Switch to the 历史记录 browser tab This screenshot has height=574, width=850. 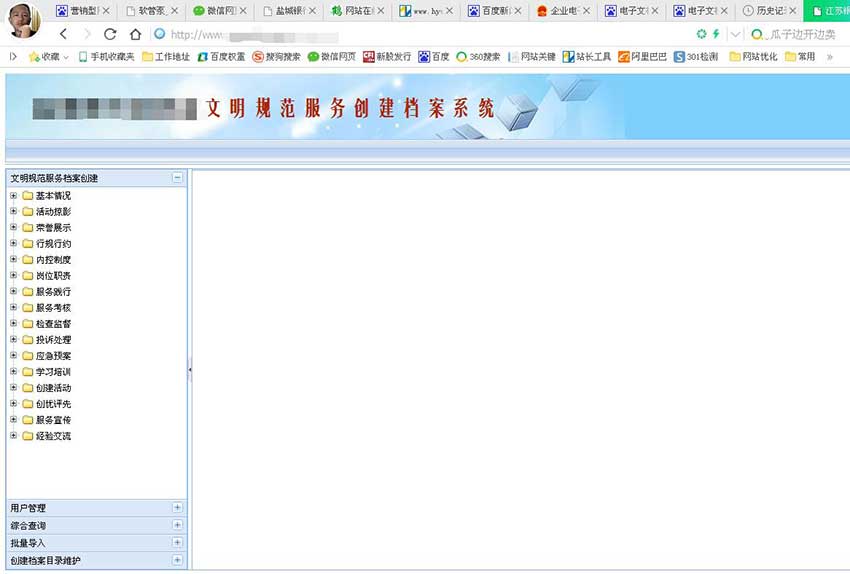click(x=768, y=11)
